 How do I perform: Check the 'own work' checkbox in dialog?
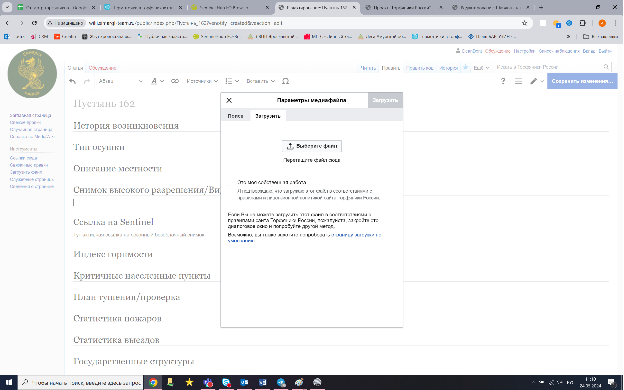(x=230, y=183)
